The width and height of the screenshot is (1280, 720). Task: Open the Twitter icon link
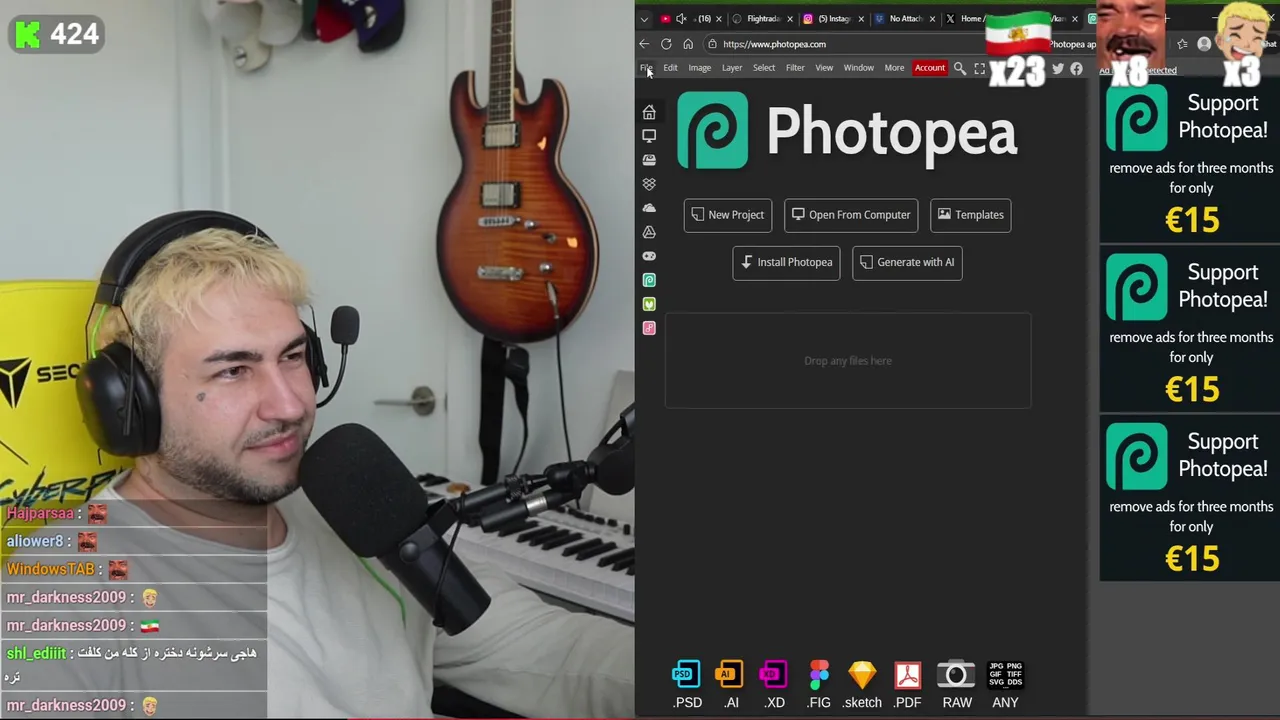click(x=1058, y=69)
